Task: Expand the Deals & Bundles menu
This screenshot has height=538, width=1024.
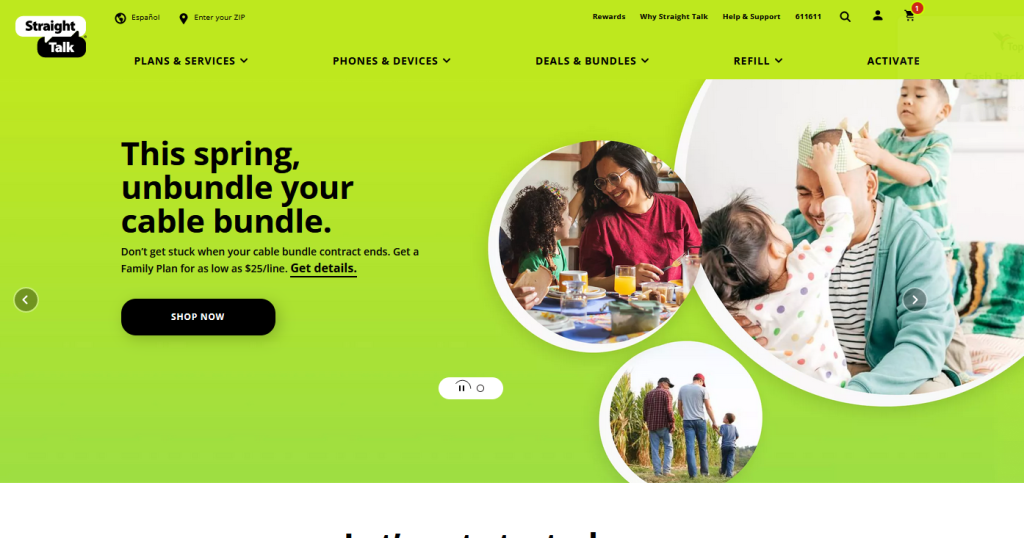Action: [x=592, y=61]
